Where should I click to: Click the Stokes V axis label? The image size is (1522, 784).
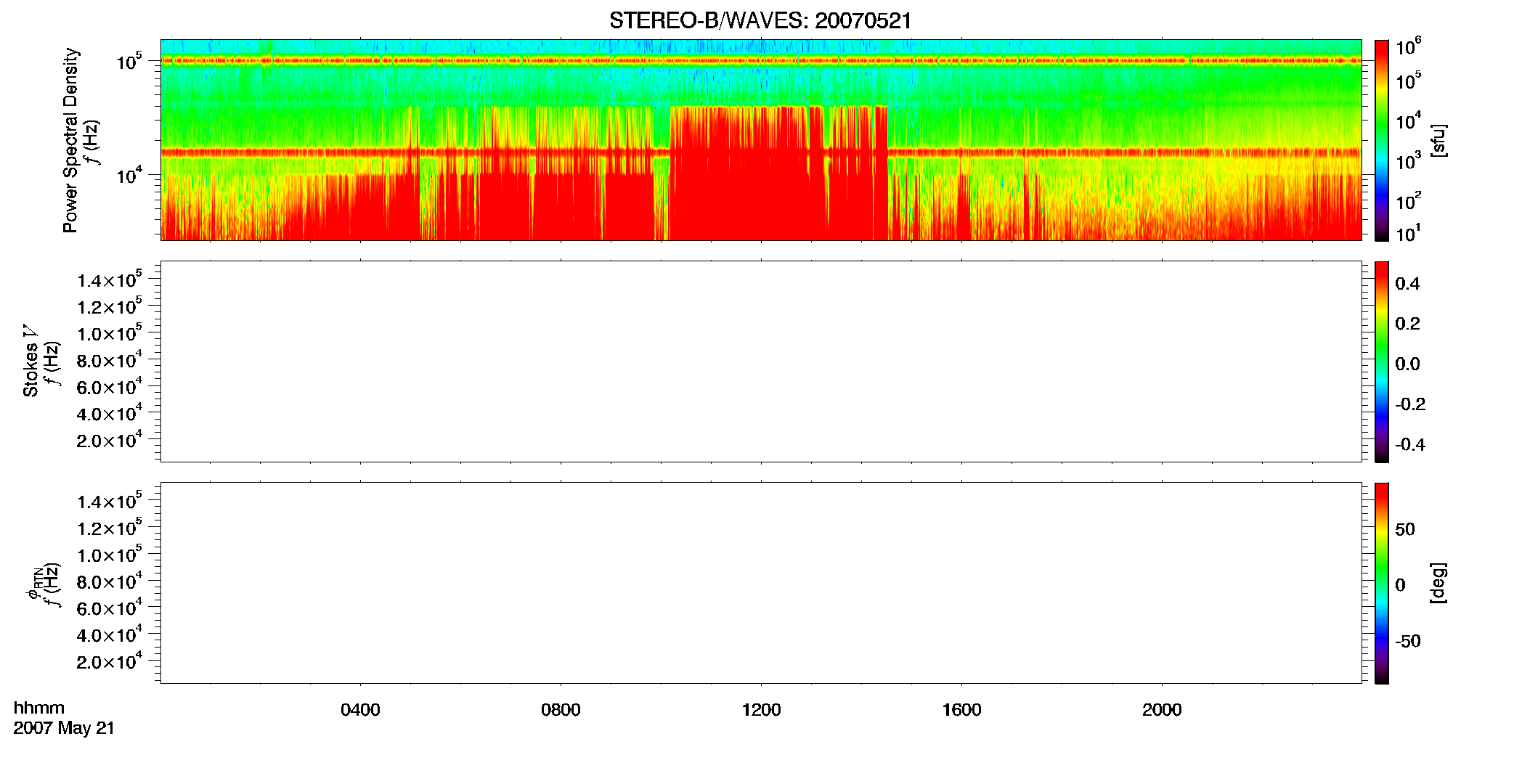pyautogui.click(x=31, y=361)
